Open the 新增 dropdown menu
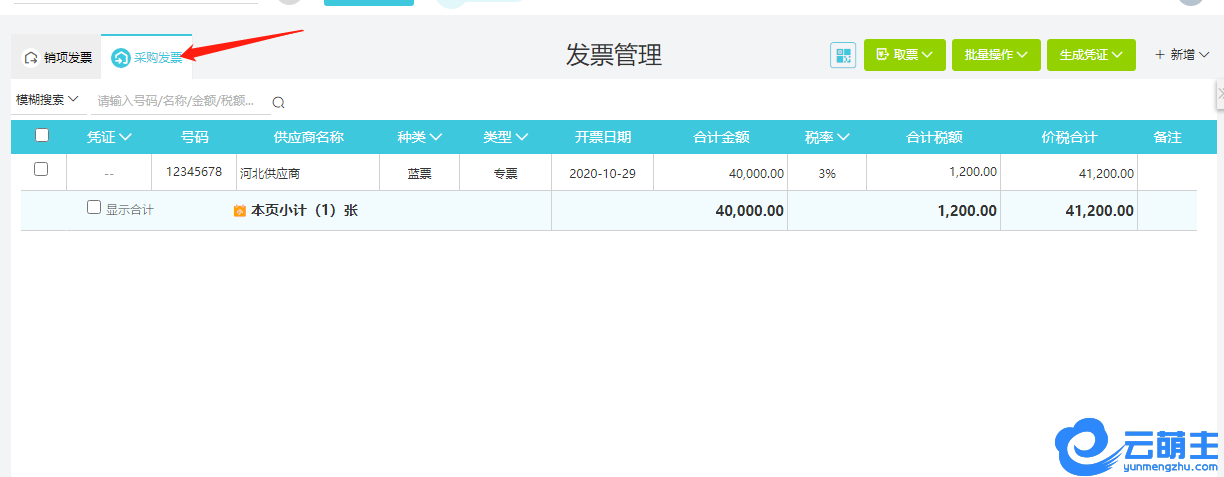Viewport: 1224px width, 477px height. (x=1182, y=55)
